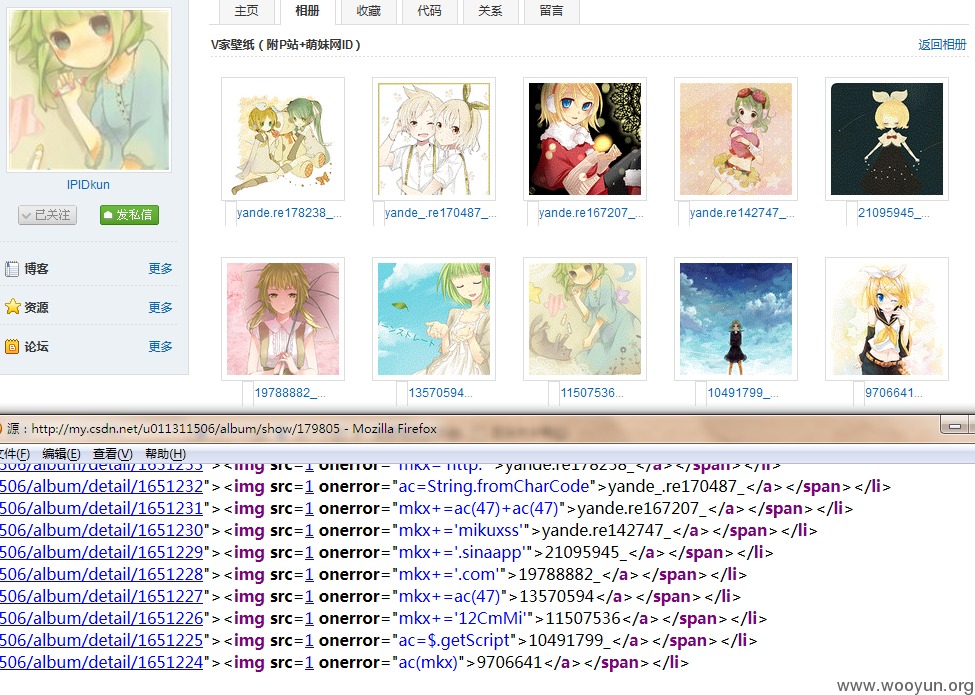Click source link album/detail/1651228
The height and width of the screenshot is (695, 975).
click(101, 574)
